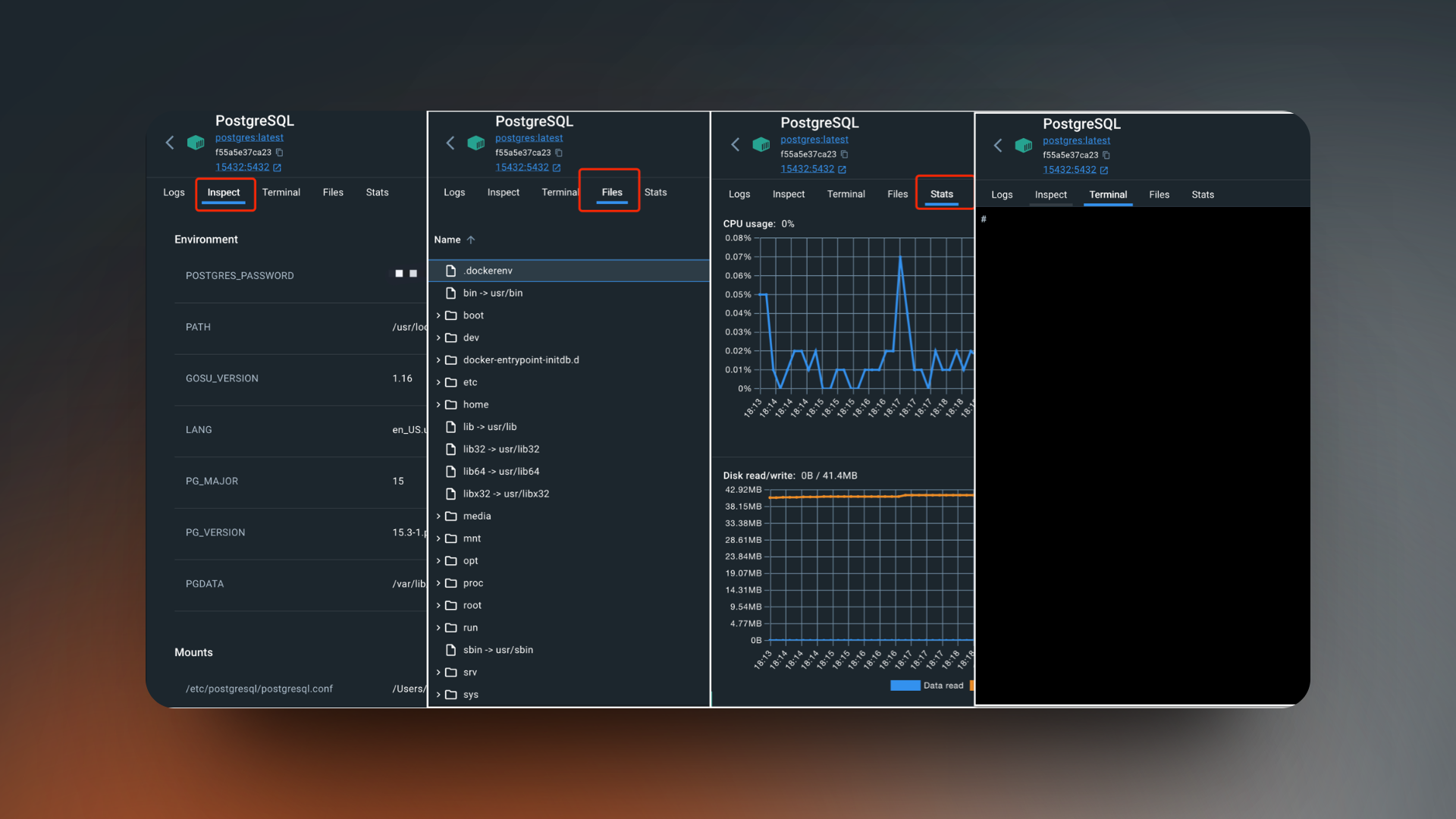Expand the boot folder chevron
The height and width of the screenshot is (819, 1456).
click(x=438, y=315)
